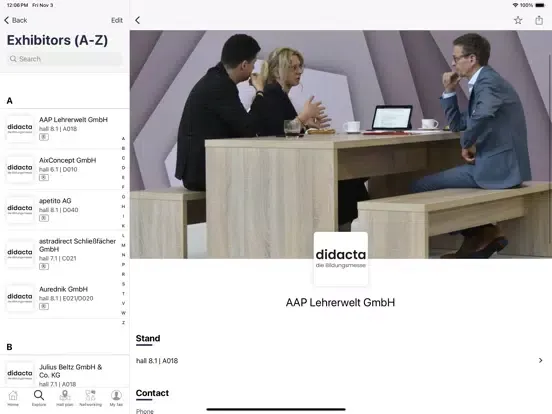Open the My fair tab

point(116,398)
